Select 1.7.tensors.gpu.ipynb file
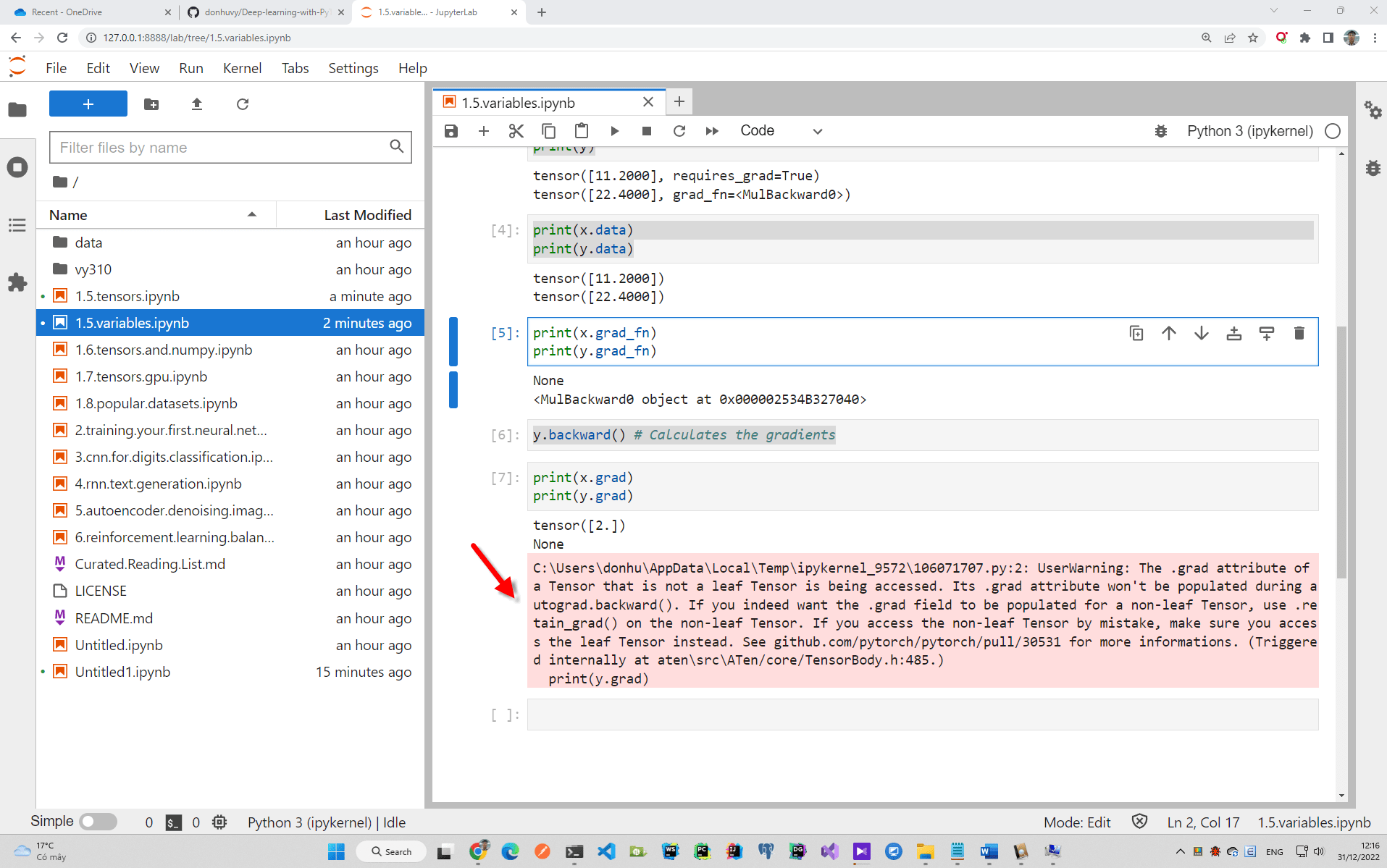 coord(230,376)
